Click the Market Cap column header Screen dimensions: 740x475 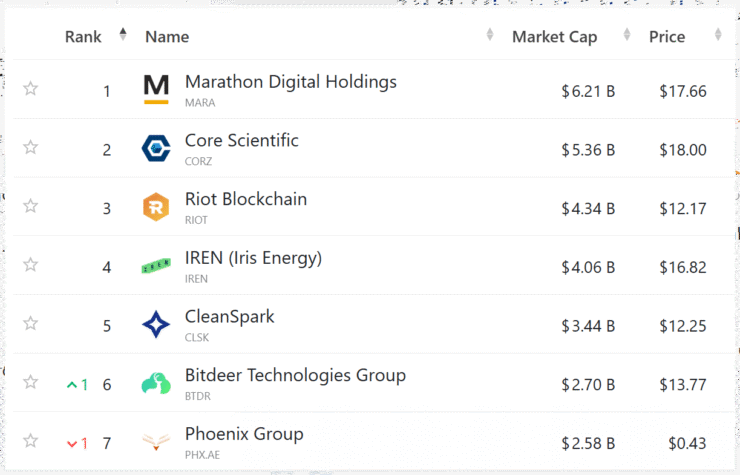(x=555, y=37)
